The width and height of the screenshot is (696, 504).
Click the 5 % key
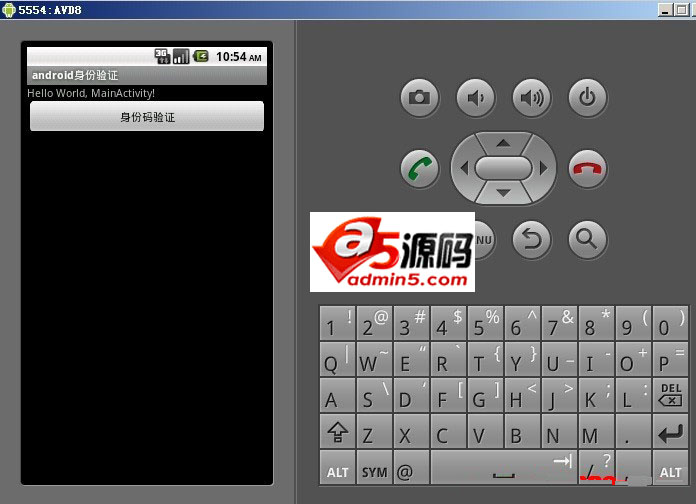pyautogui.click(x=486, y=323)
